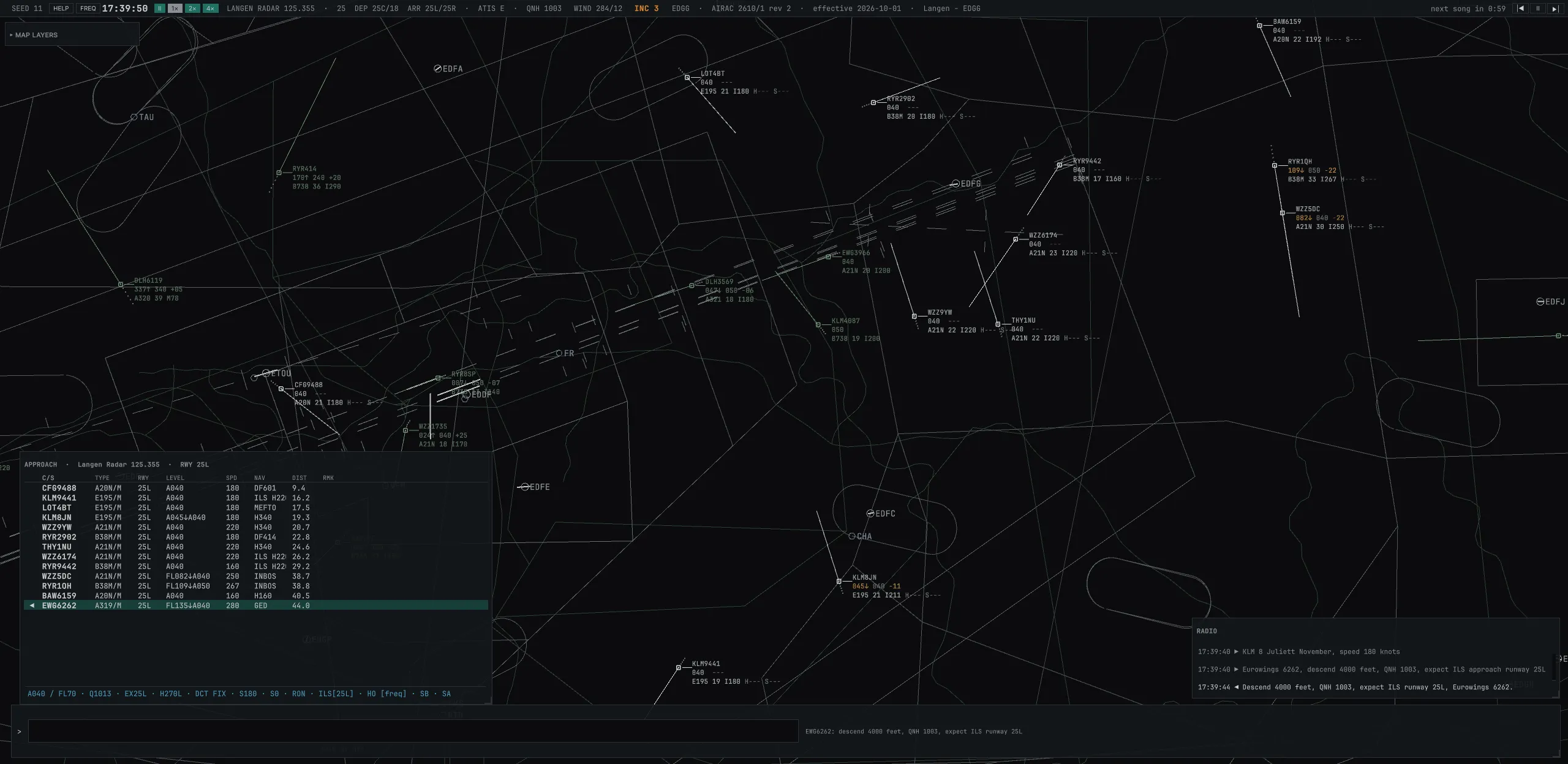Open the FREQ menu
The image size is (1568, 764).
(88, 9)
